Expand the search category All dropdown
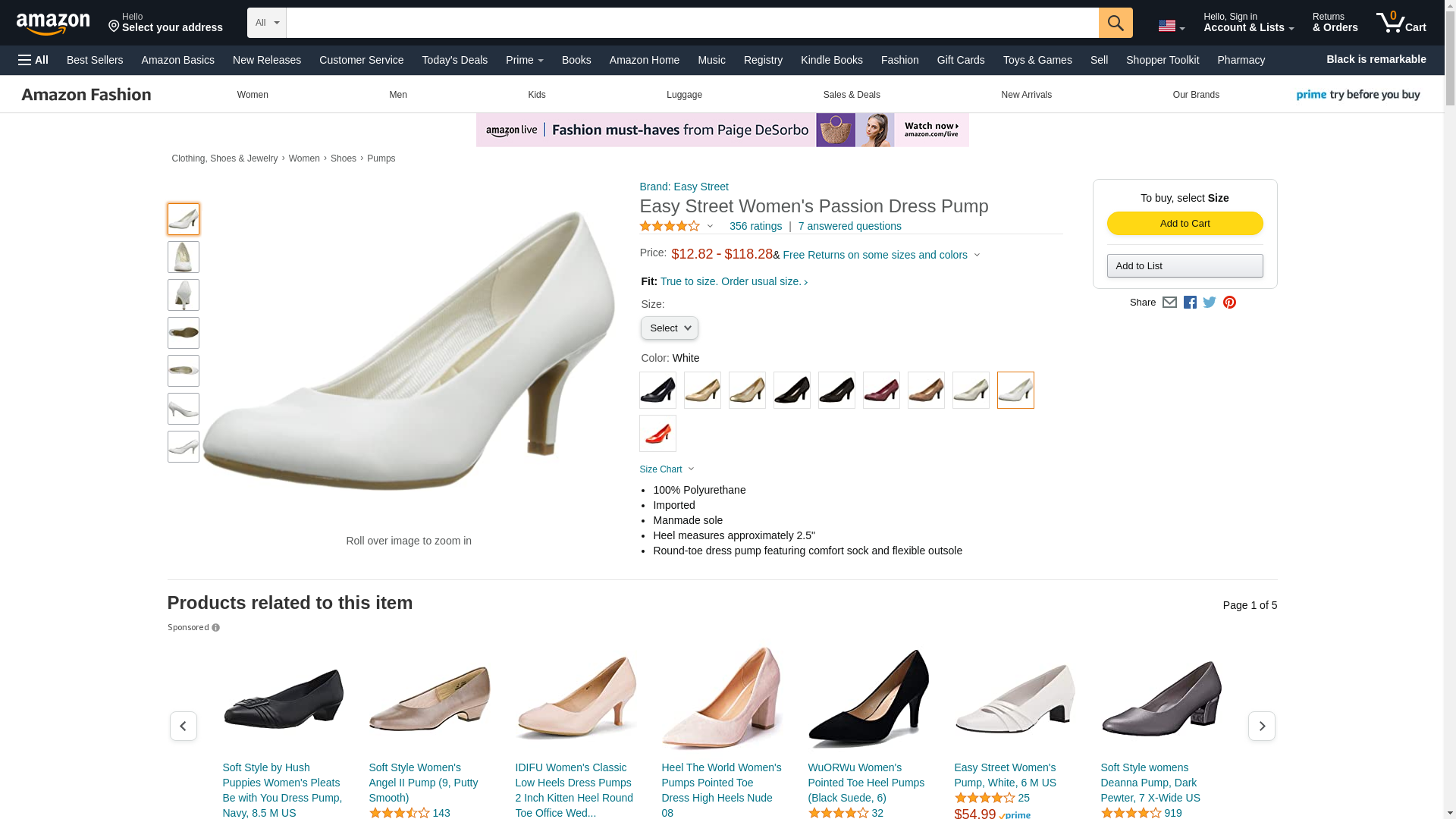1456x819 pixels. pyautogui.click(x=266, y=23)
